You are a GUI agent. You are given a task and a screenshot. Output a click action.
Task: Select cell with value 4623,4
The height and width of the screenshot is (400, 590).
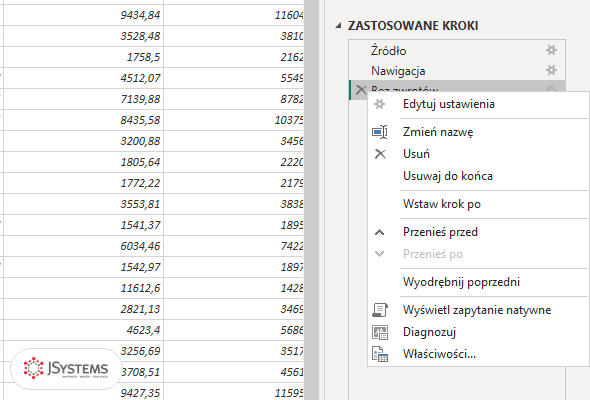point(84,331)
